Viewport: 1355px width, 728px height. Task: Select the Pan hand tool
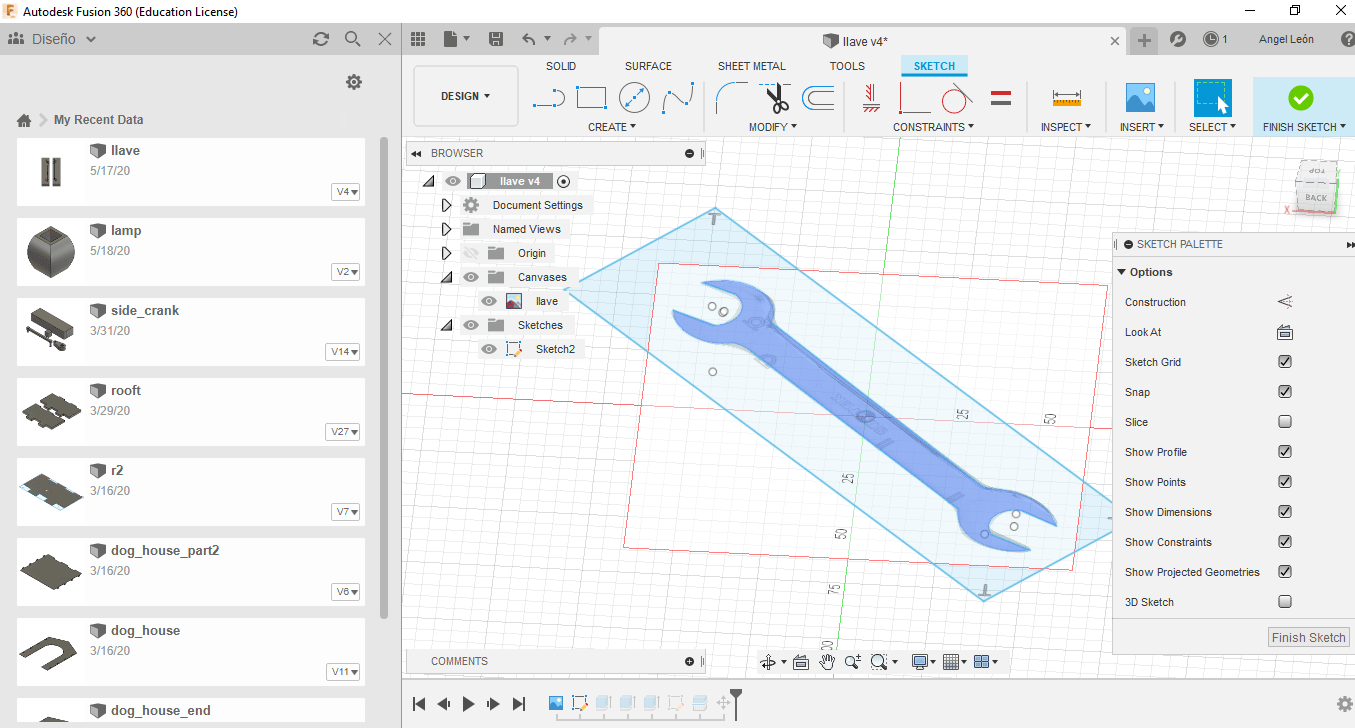tap(828, 661)
